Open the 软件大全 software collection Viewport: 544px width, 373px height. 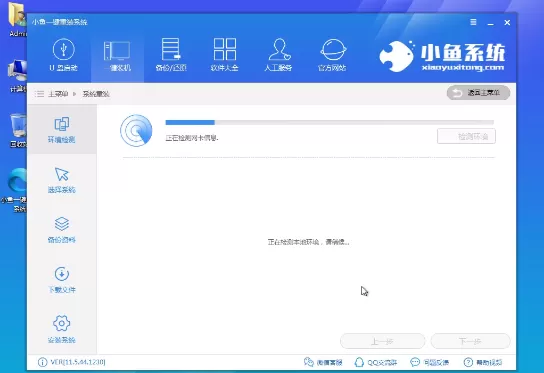click(x=224, y=54)
